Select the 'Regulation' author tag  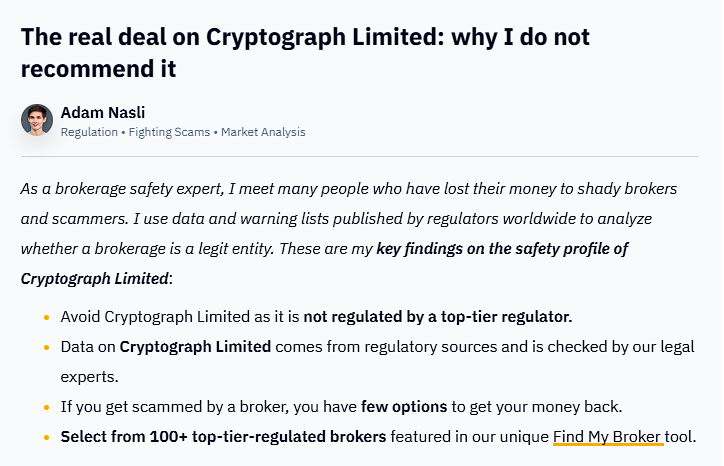pos(89,132)
